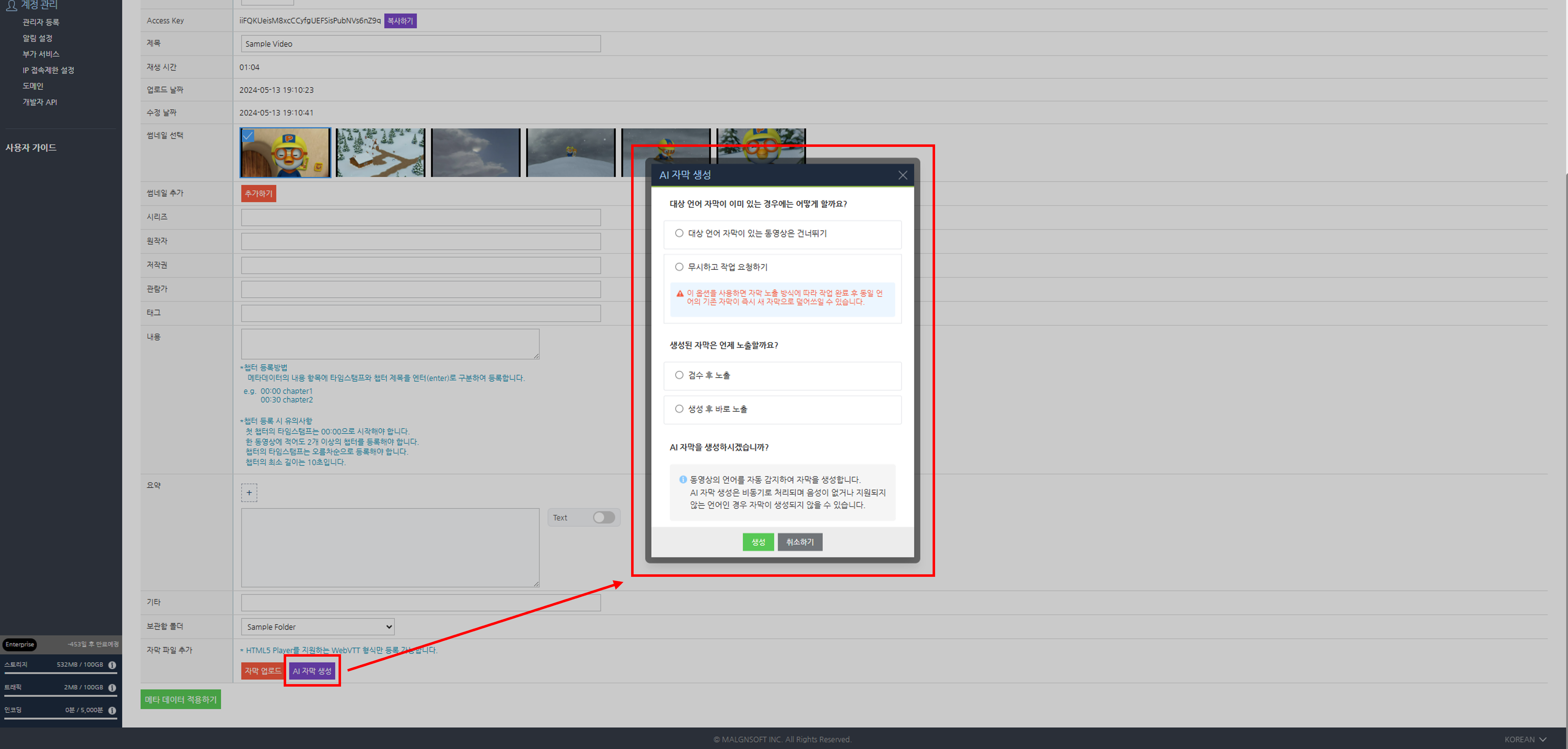Click the purple AI subtitle generation button
Image resolution: width=1568 pixels, height=749 pixels.
tap(312, 671)
